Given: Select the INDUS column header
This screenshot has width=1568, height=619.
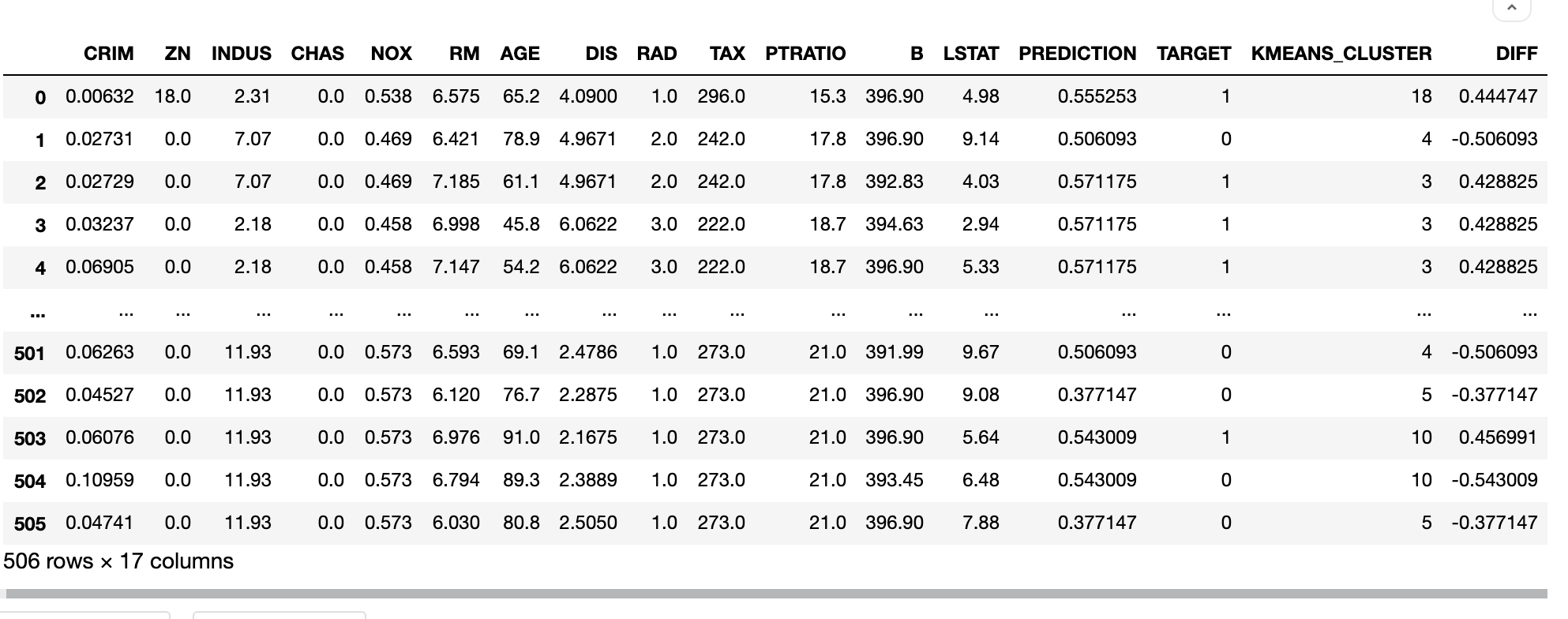Looking at the screenshot, I should point(241,54).
